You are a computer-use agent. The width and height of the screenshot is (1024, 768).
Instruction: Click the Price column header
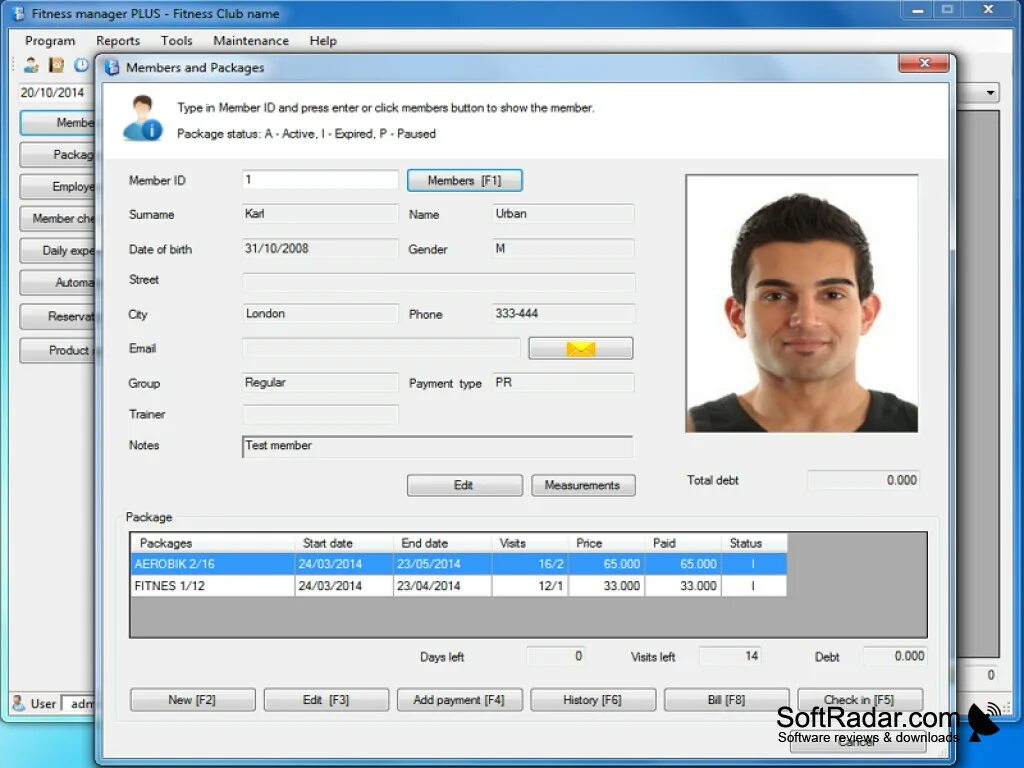point(606,543)
